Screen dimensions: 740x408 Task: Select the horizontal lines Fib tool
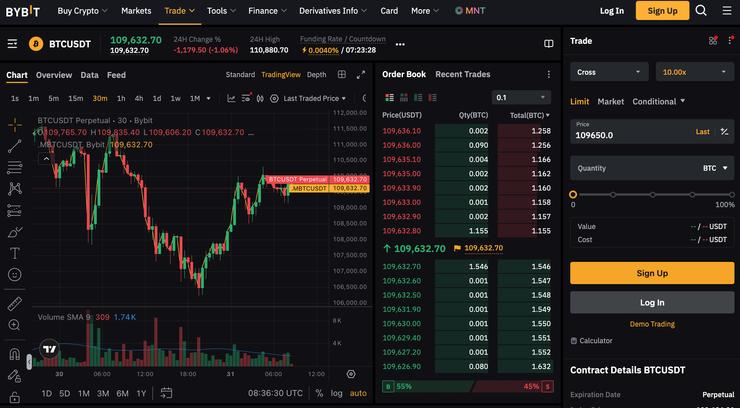[15, 167]
